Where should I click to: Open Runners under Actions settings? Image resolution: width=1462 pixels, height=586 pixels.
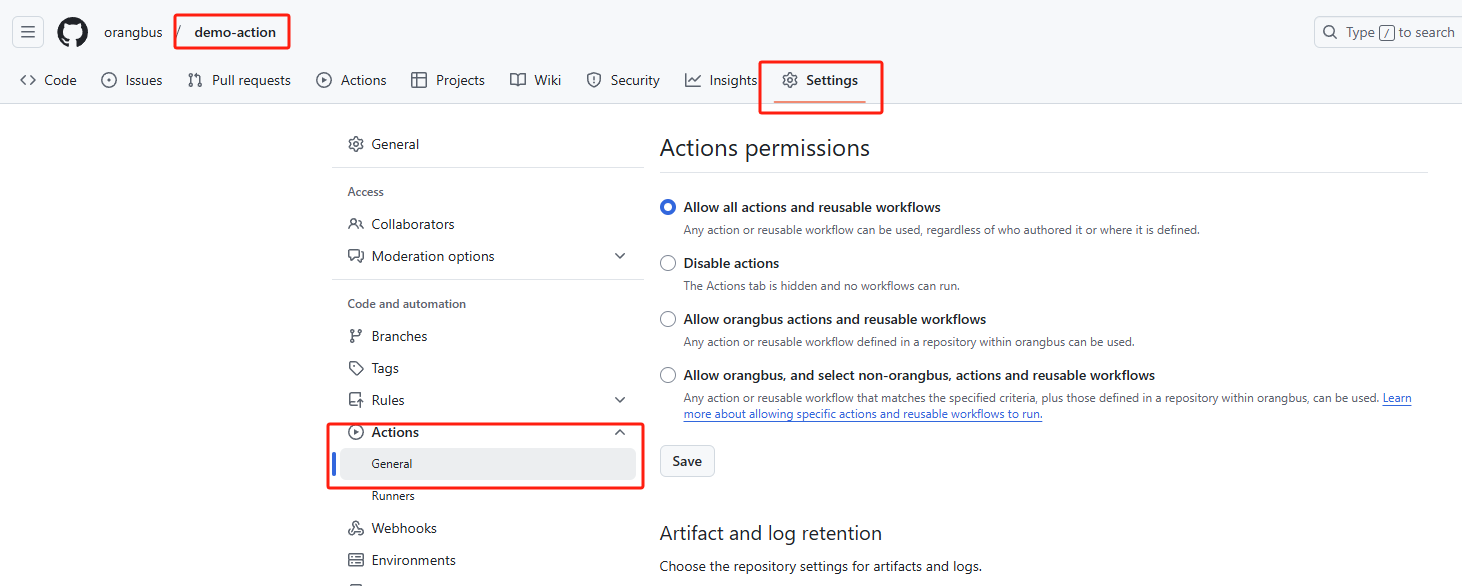(393, 496)
